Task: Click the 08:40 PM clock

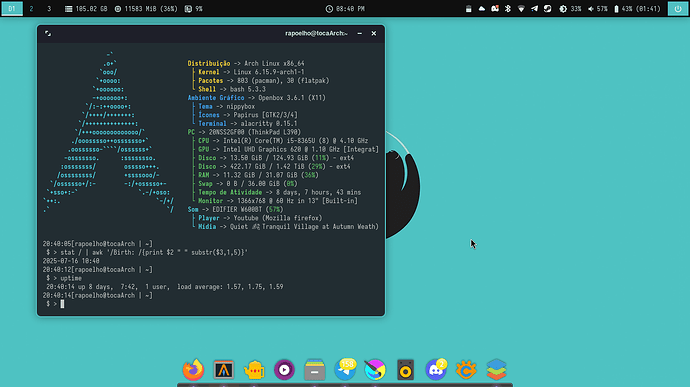Action: 345,9
